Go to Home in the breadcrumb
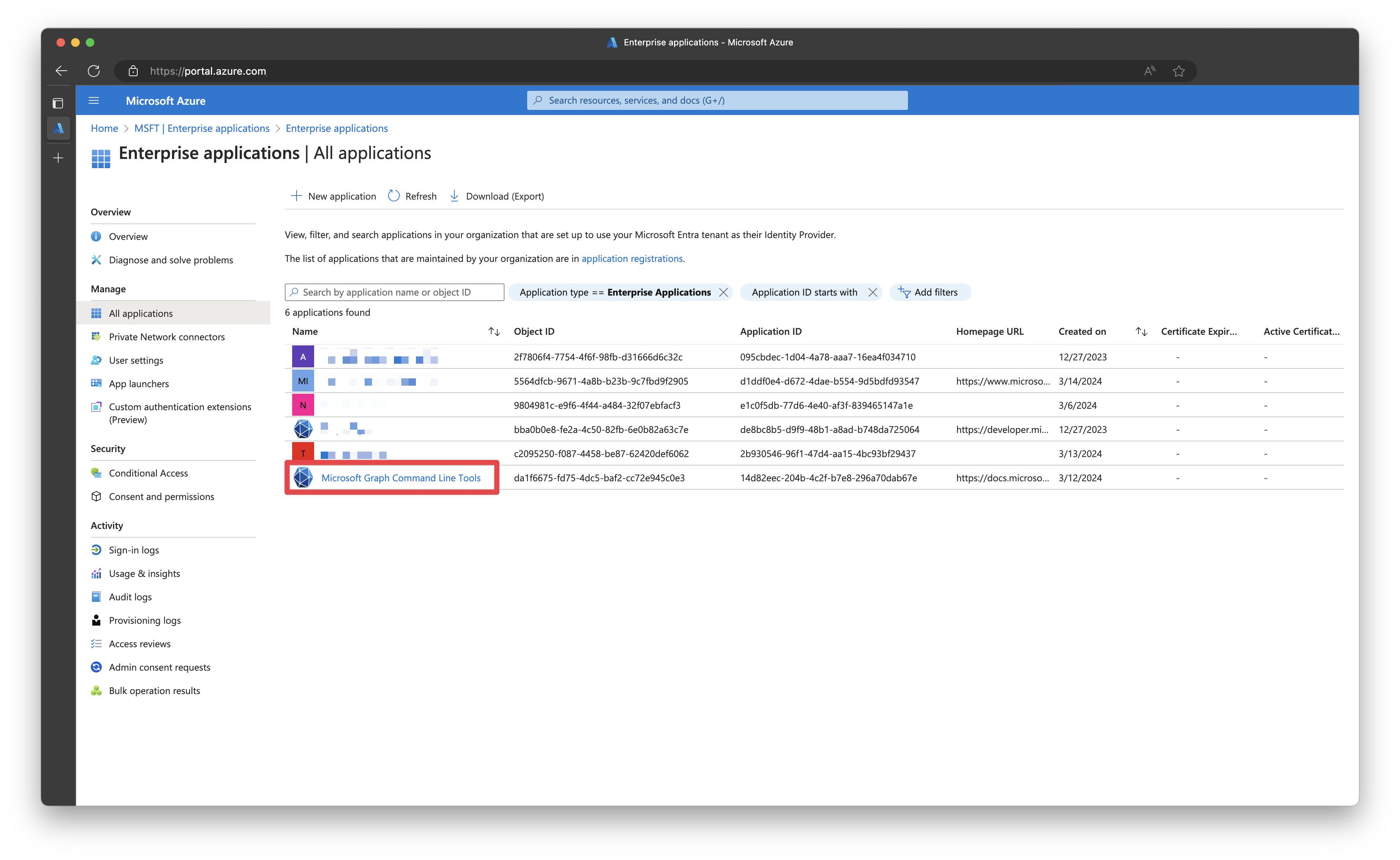The height and width of the screenshot is (860, 1400). [x=105, y=128]
